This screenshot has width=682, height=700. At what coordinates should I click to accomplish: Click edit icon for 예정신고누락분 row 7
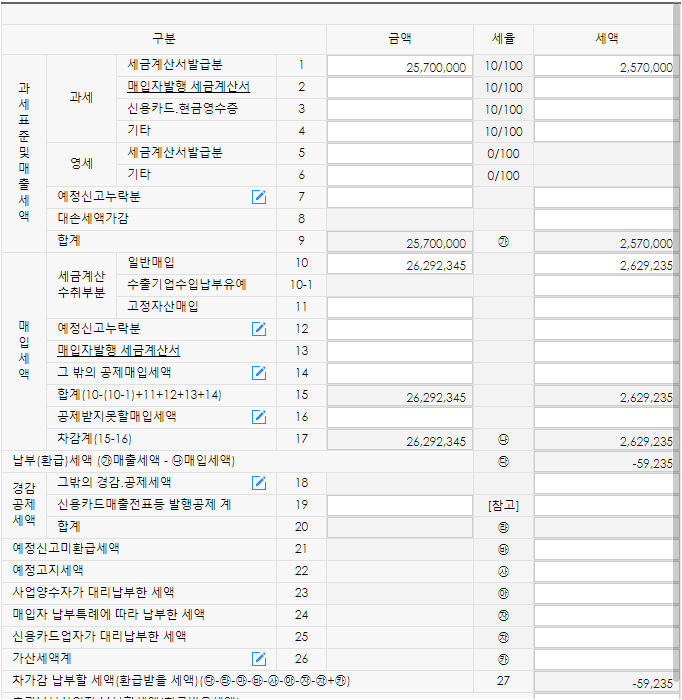[x=259, y=197]
